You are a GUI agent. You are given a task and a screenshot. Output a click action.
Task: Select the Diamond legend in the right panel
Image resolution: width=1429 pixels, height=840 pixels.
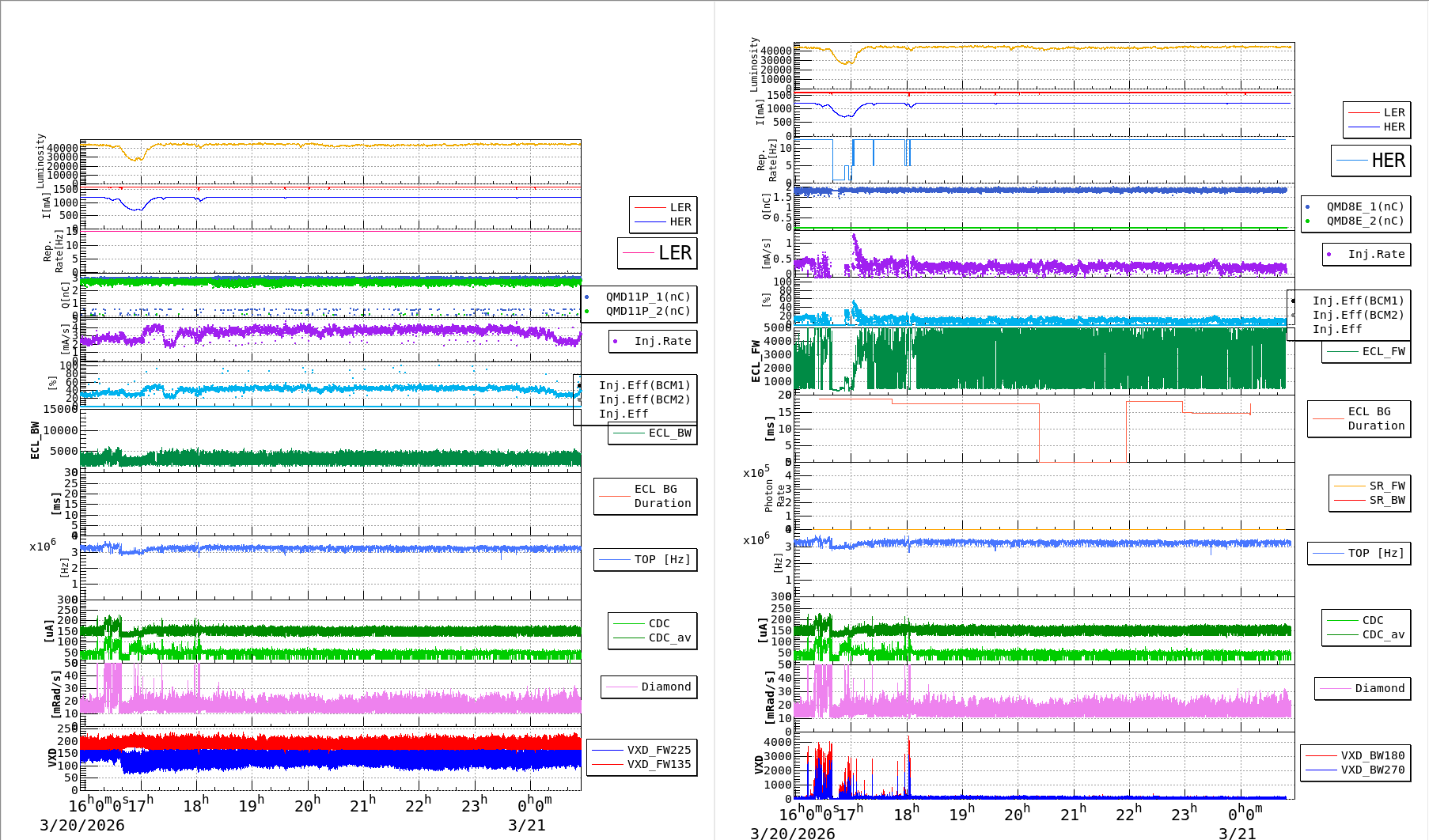pos(1379,688)
